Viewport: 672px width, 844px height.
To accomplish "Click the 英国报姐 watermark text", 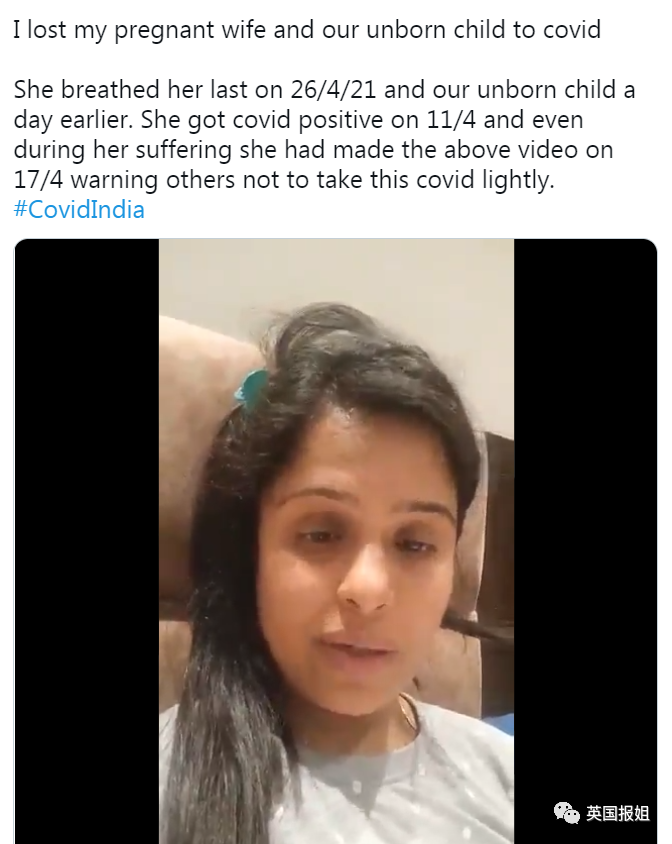I will click(618, 813).
